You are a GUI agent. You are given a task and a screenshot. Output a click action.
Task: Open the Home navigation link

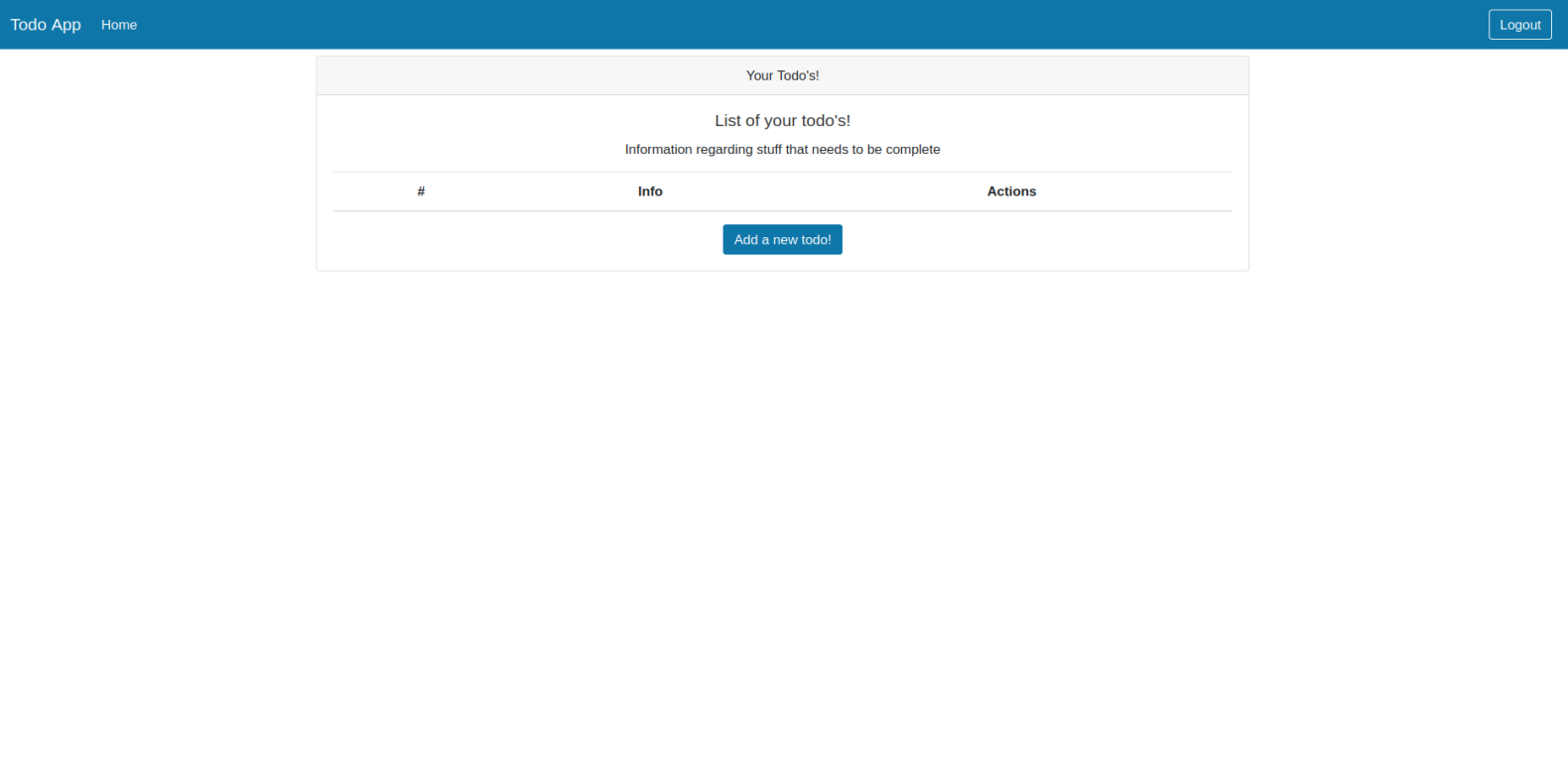click(119, 25)
